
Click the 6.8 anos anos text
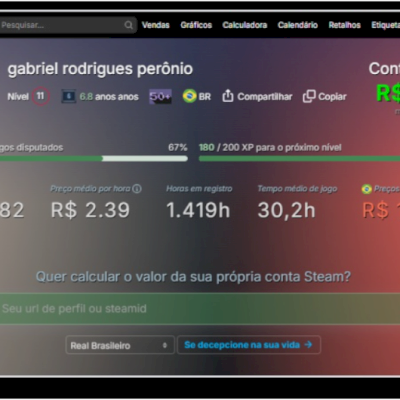[109, 97]
